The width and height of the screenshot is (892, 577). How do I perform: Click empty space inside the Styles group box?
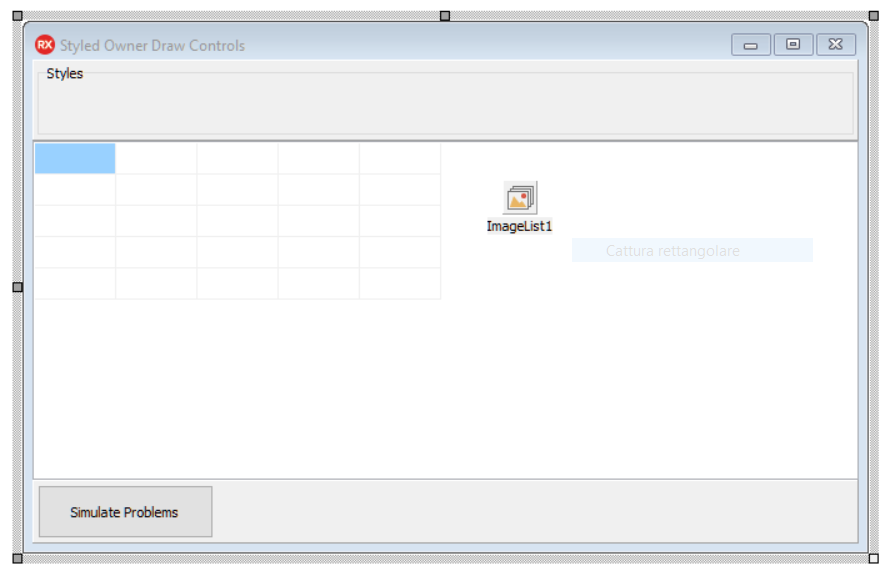(445, 105)
